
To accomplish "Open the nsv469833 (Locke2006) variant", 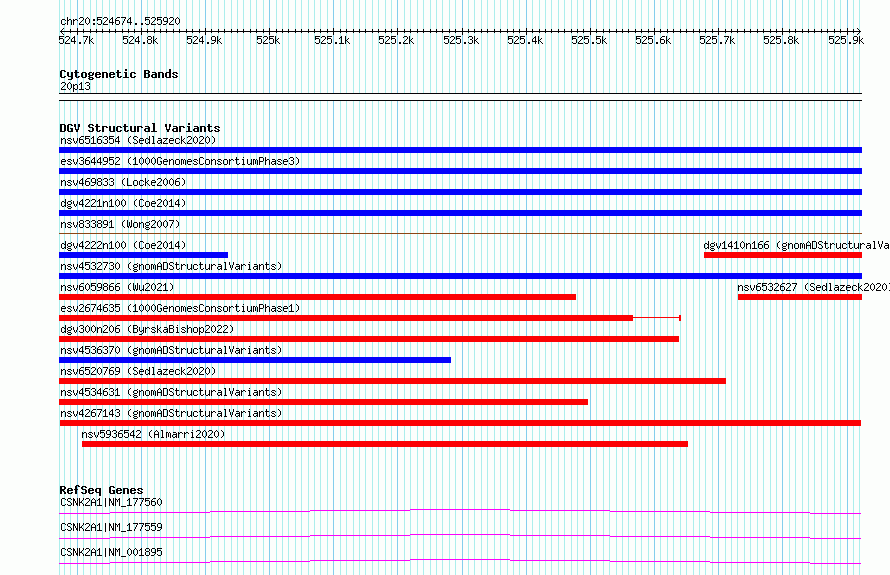I will (123, 182).
